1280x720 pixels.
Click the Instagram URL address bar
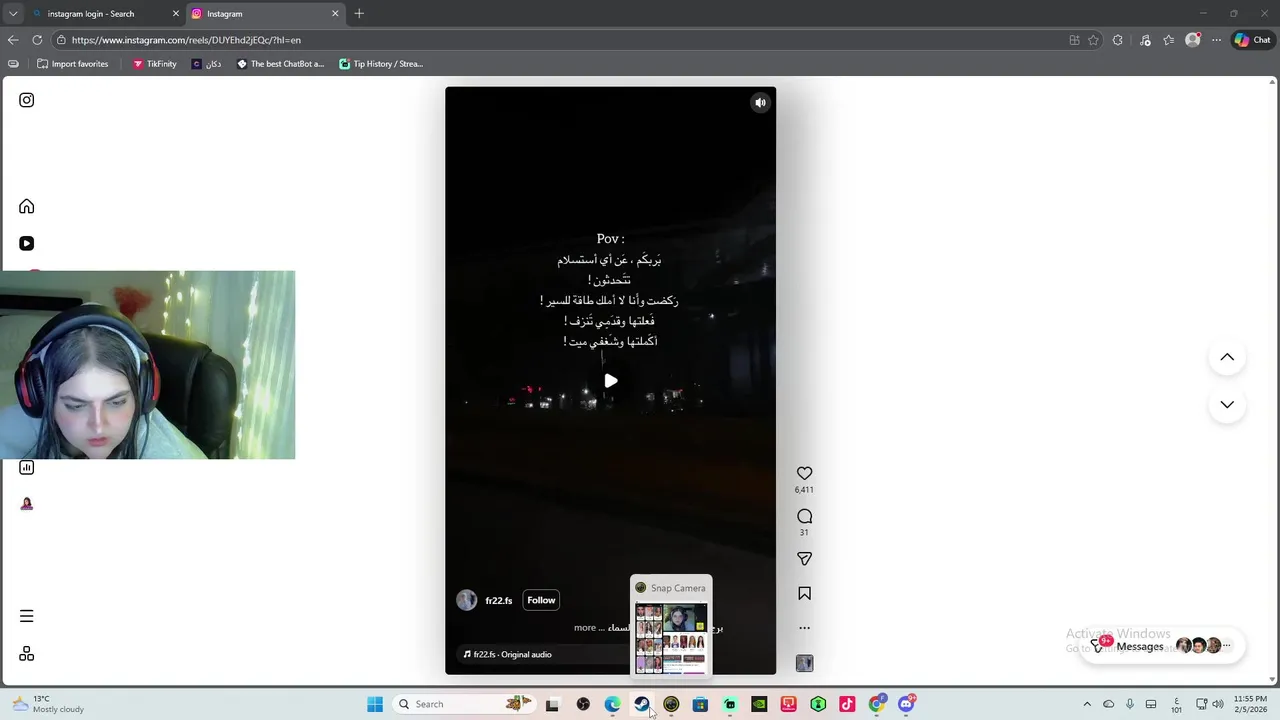click(x=560, y=40)
